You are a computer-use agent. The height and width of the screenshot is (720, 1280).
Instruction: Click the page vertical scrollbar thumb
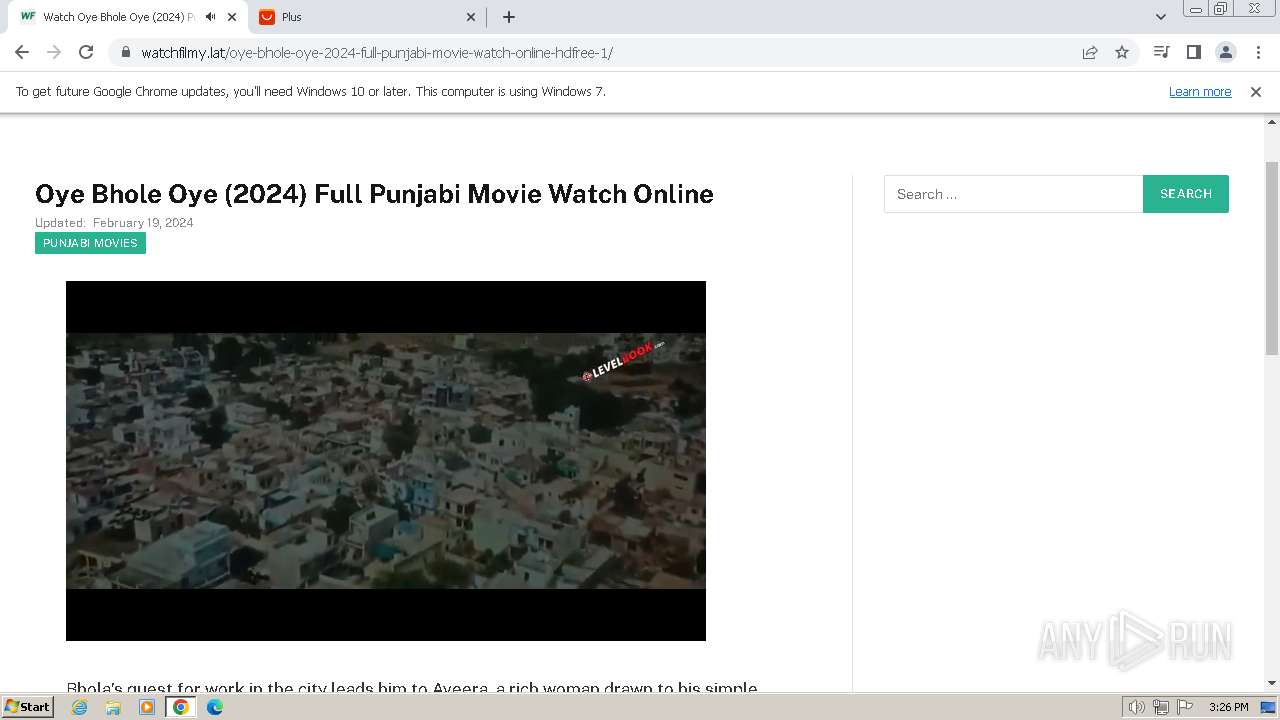(x=1272, y=257)
